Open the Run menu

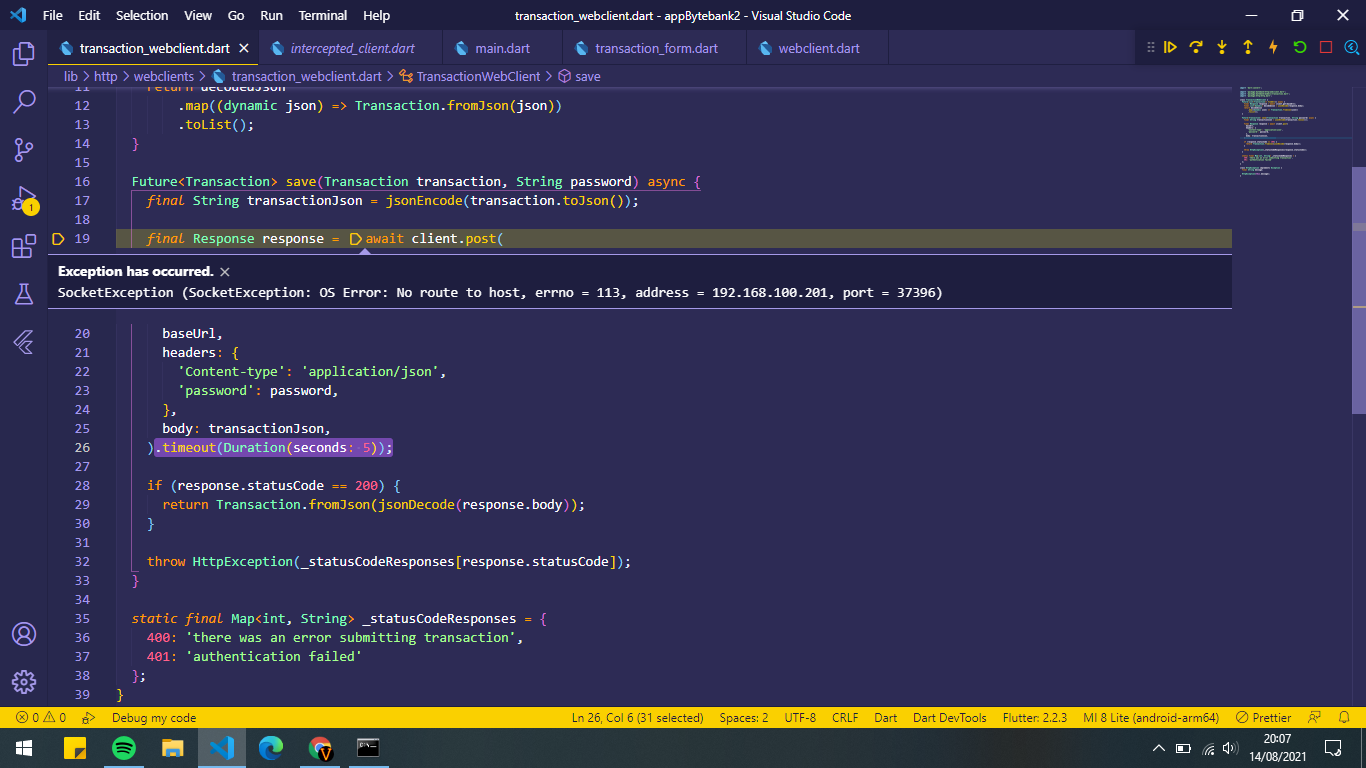pos(271,16)
